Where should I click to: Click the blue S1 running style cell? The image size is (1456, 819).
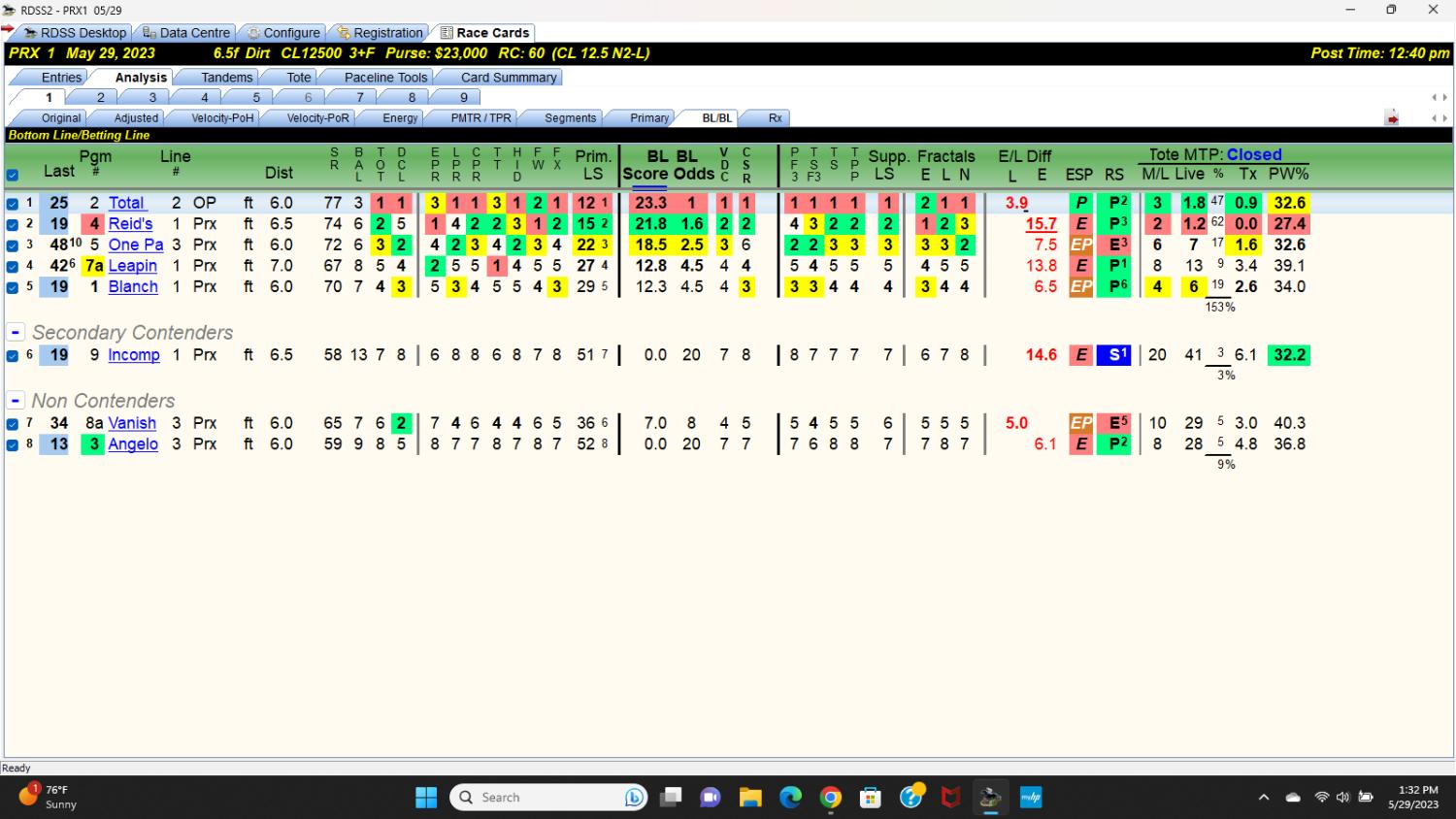pos(1114,355)
